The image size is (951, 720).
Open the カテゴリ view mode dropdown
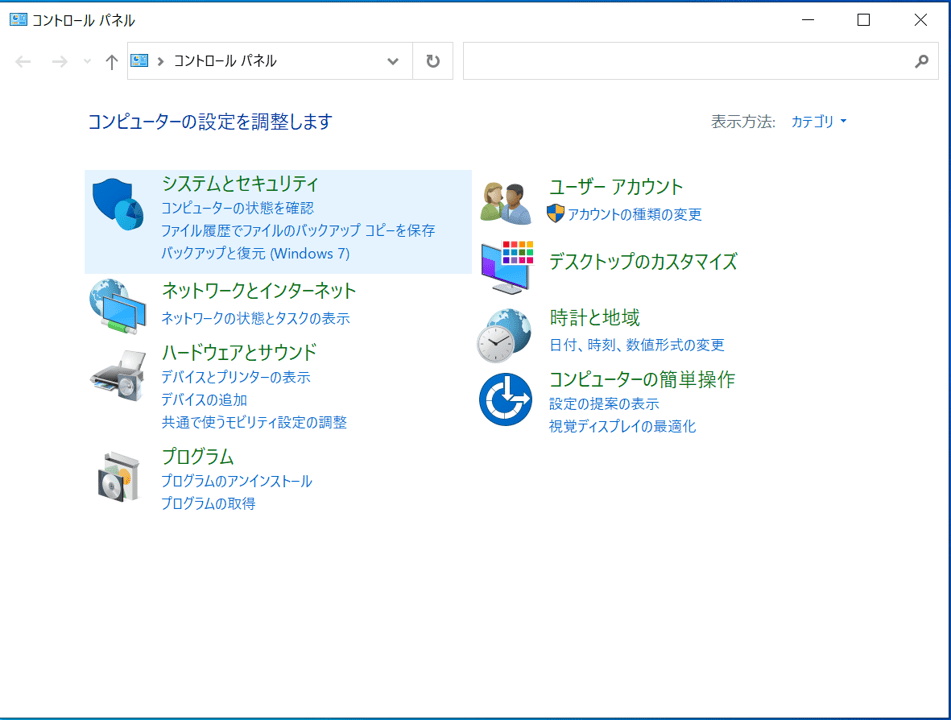click(x=819, y=121)
